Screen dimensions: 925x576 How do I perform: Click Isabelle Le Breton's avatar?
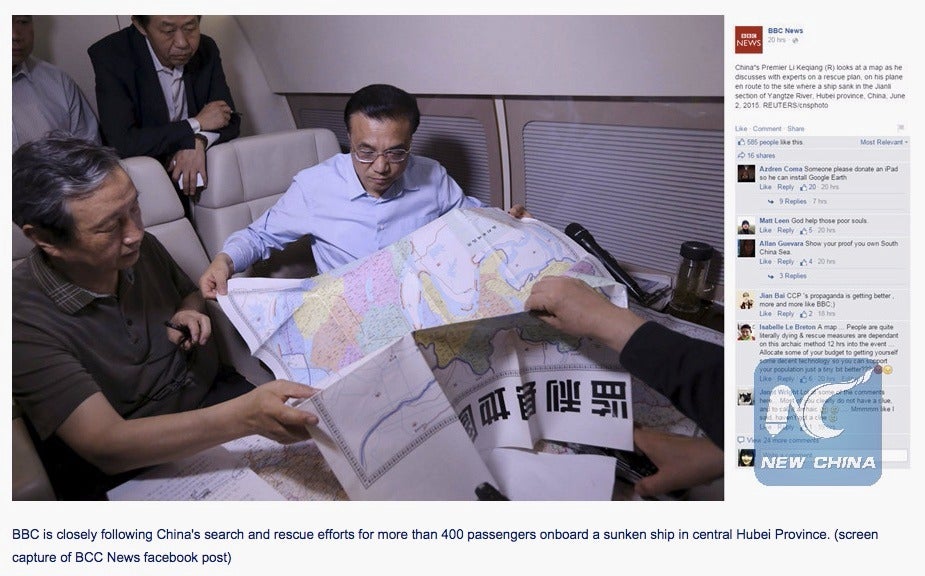point(746,332)
